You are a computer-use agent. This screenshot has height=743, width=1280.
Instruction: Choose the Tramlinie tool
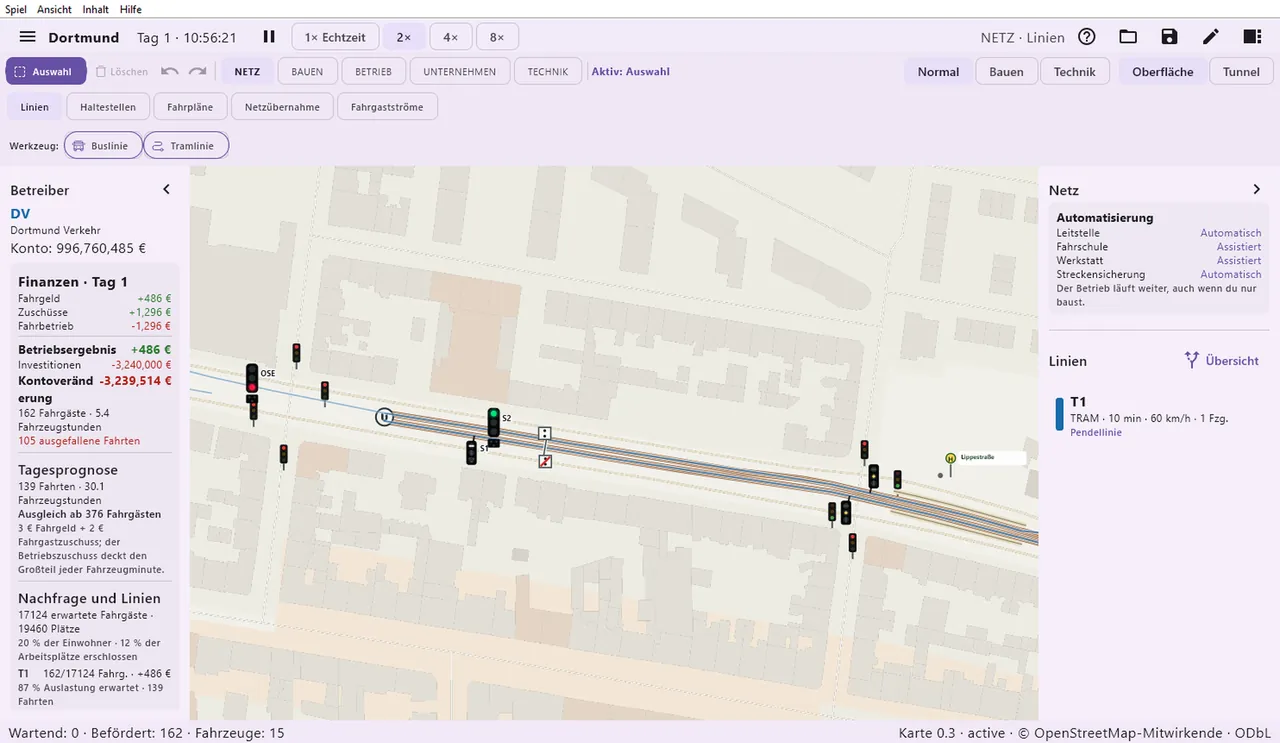[186, 146]
